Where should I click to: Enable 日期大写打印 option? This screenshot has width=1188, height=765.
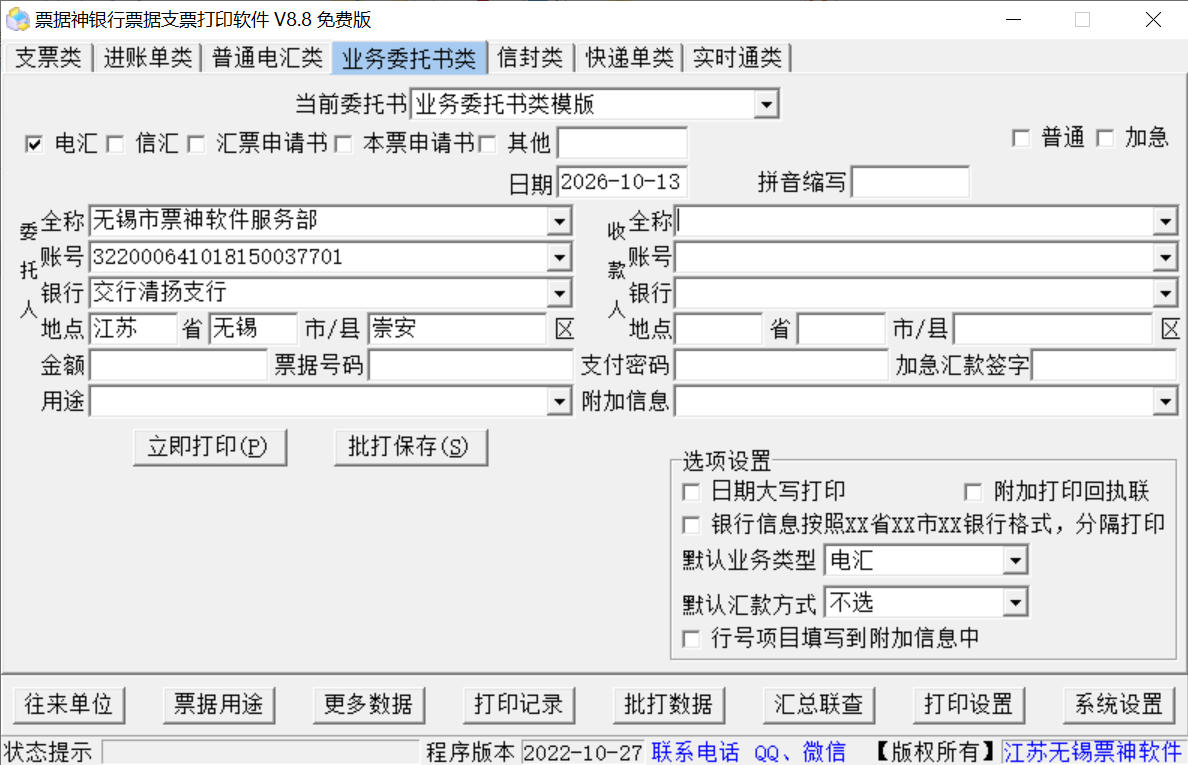[691, 492]
